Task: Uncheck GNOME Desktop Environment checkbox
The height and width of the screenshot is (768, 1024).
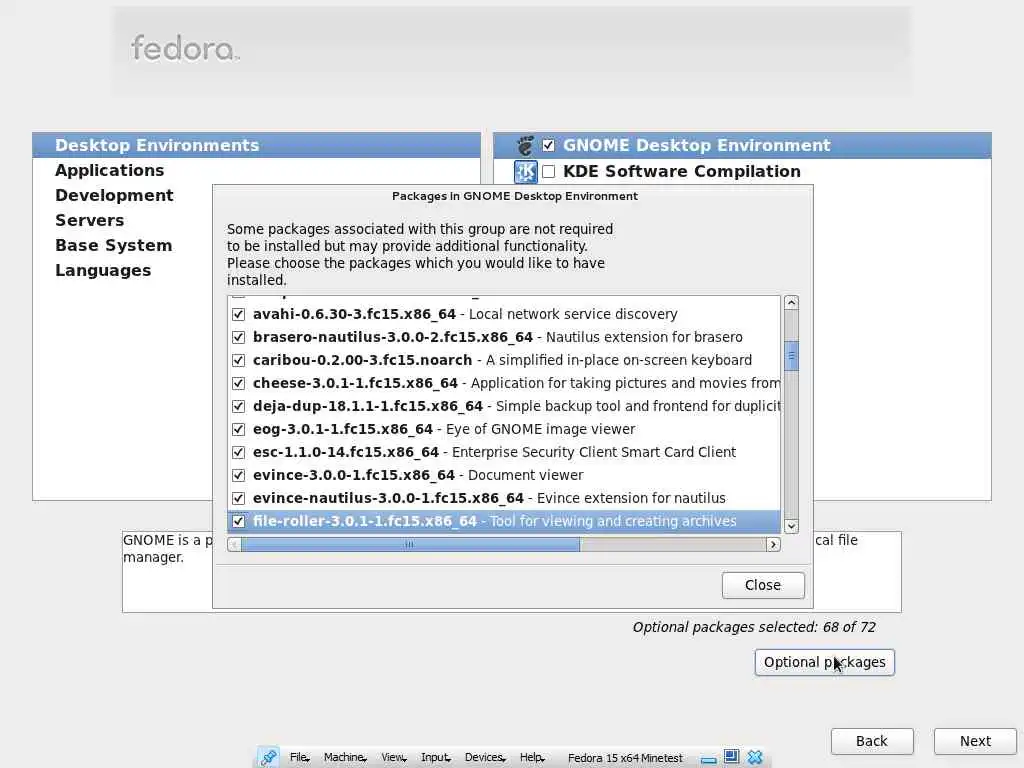Action: (549, 145)
